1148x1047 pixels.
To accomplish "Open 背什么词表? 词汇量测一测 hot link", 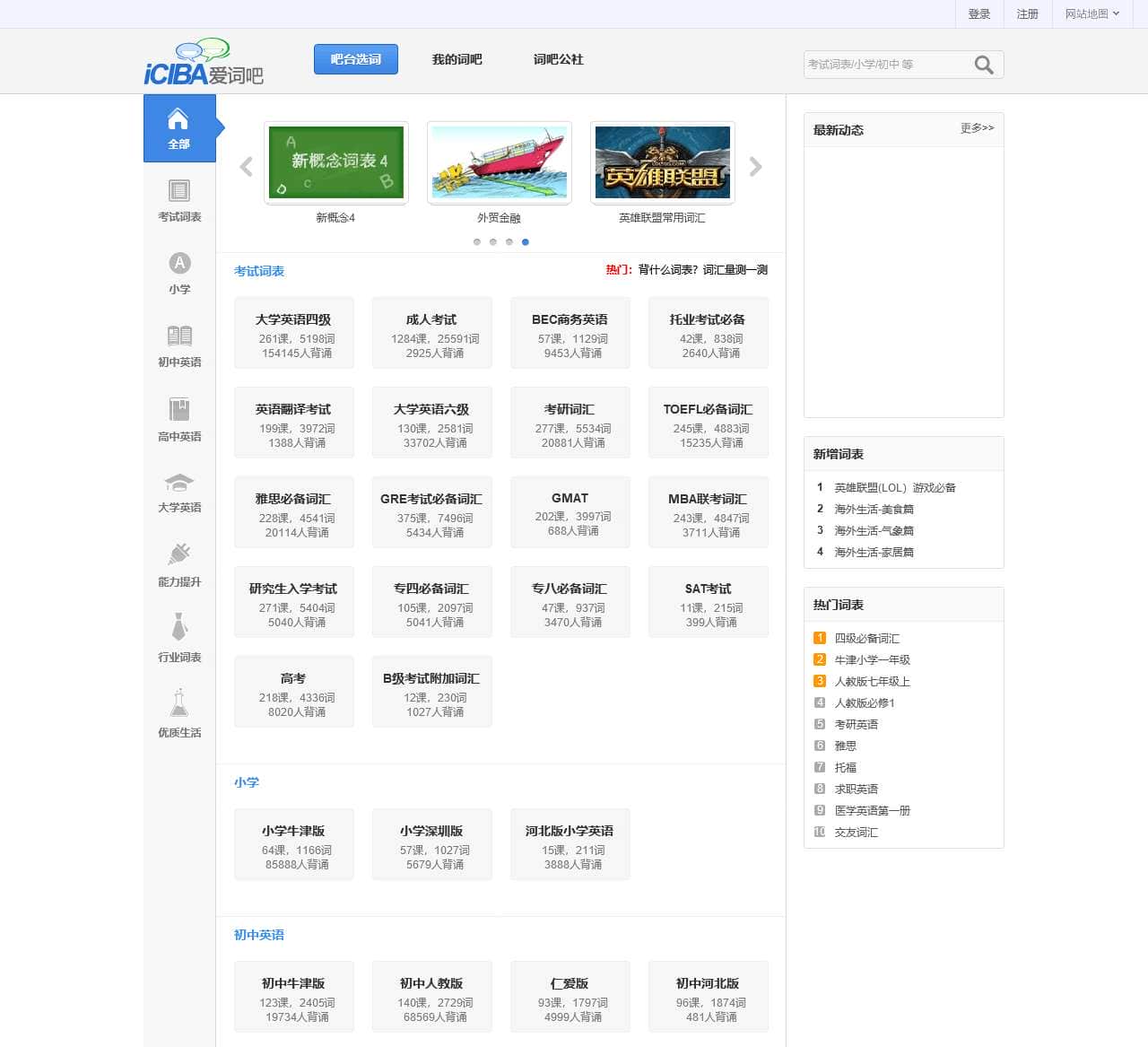I will pos(703,270).
